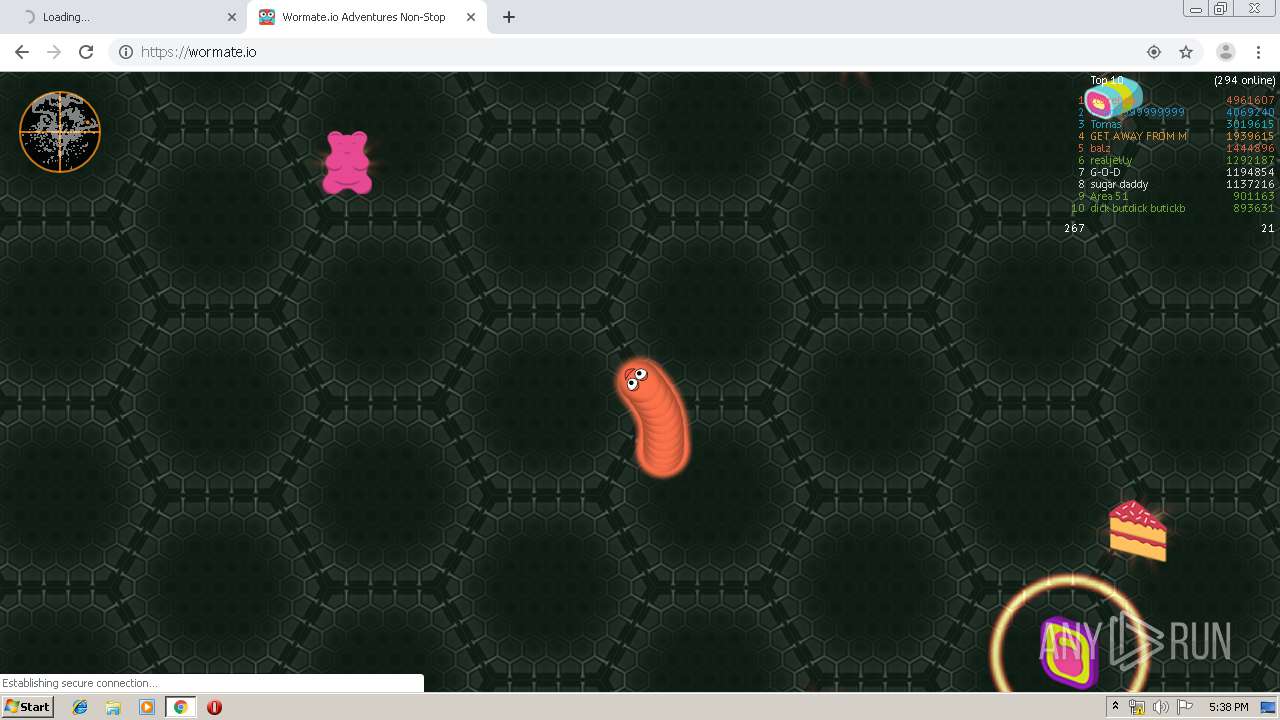The width and height of the screenshot is (1280, 720).
Task: Reload the wormate.io page
Action: pyautogui.click(x=86, y=52)
